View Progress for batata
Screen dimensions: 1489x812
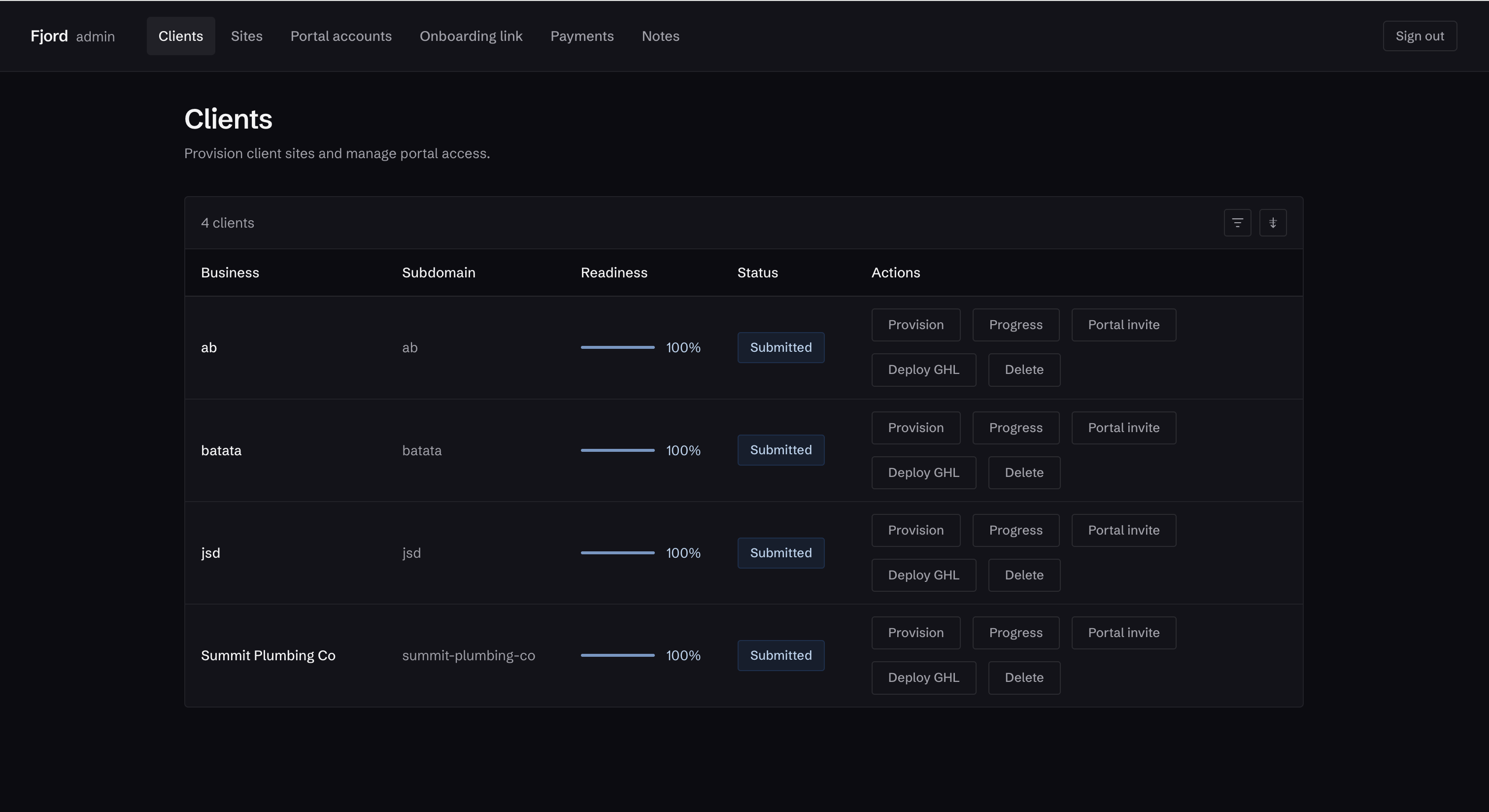1015,428
